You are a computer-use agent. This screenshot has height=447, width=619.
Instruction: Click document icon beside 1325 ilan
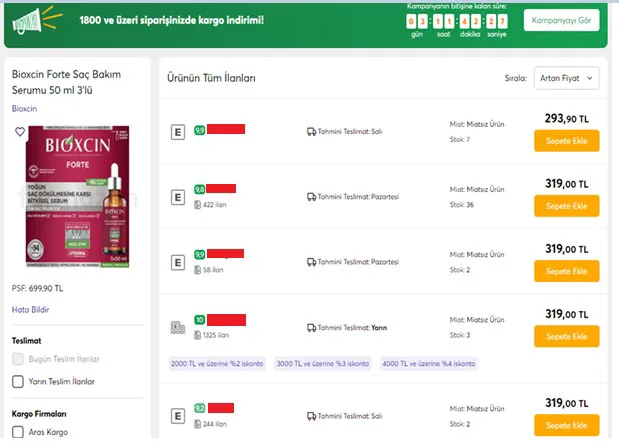[197, 335]
